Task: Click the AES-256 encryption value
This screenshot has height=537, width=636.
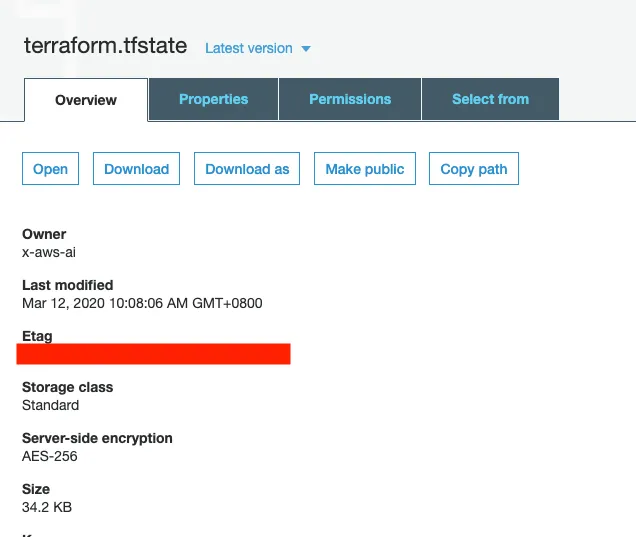Action: (50, 456)
